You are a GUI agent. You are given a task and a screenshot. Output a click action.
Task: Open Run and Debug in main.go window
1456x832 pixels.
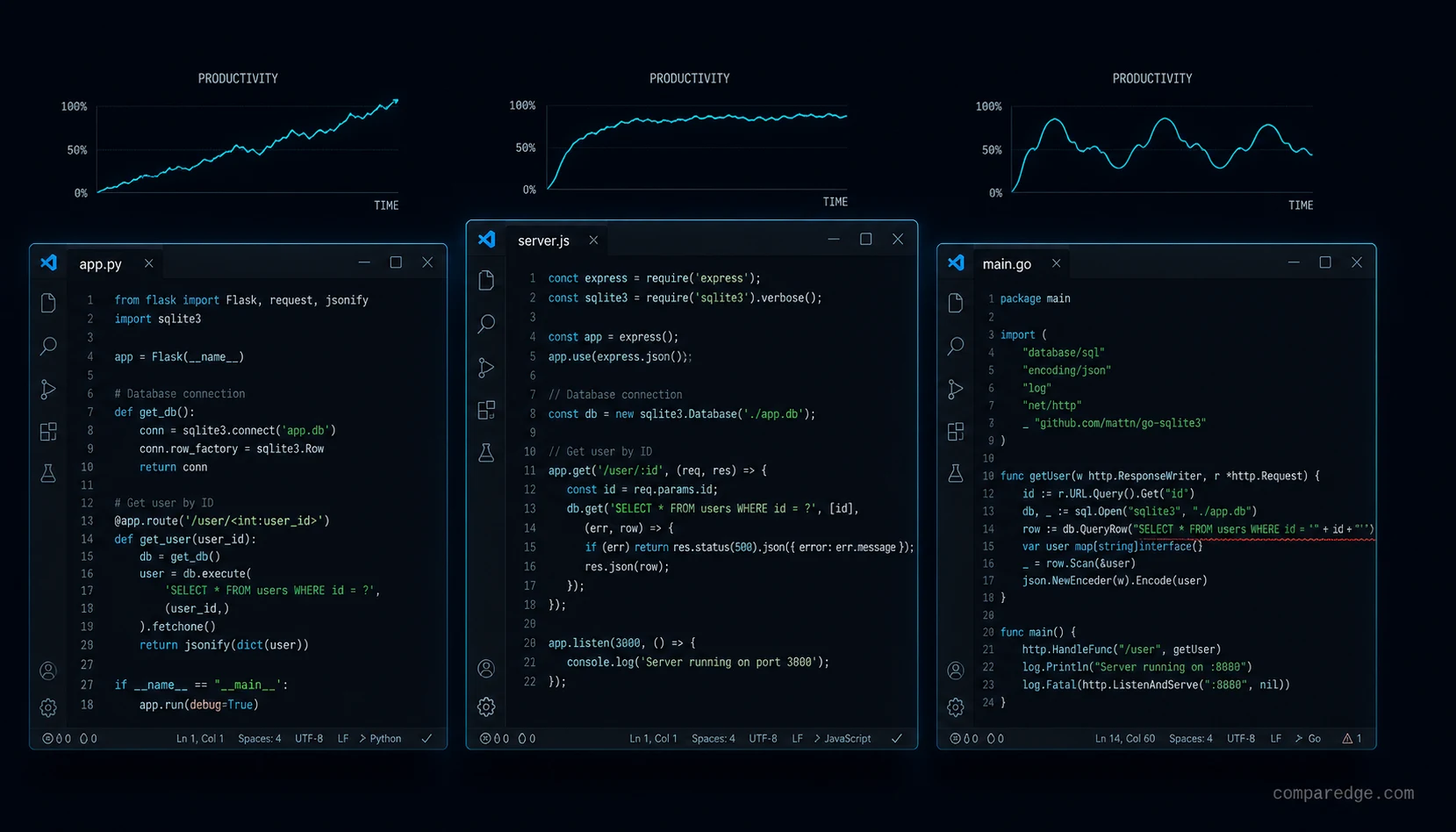tap(956, 389)
